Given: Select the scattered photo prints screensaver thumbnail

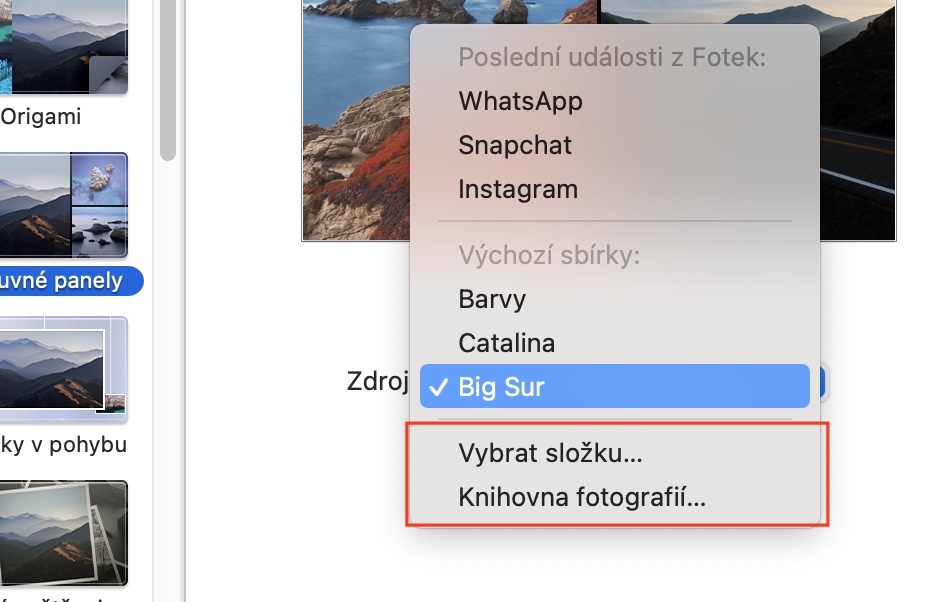Looking at the screenshot, I should (63, 534).
